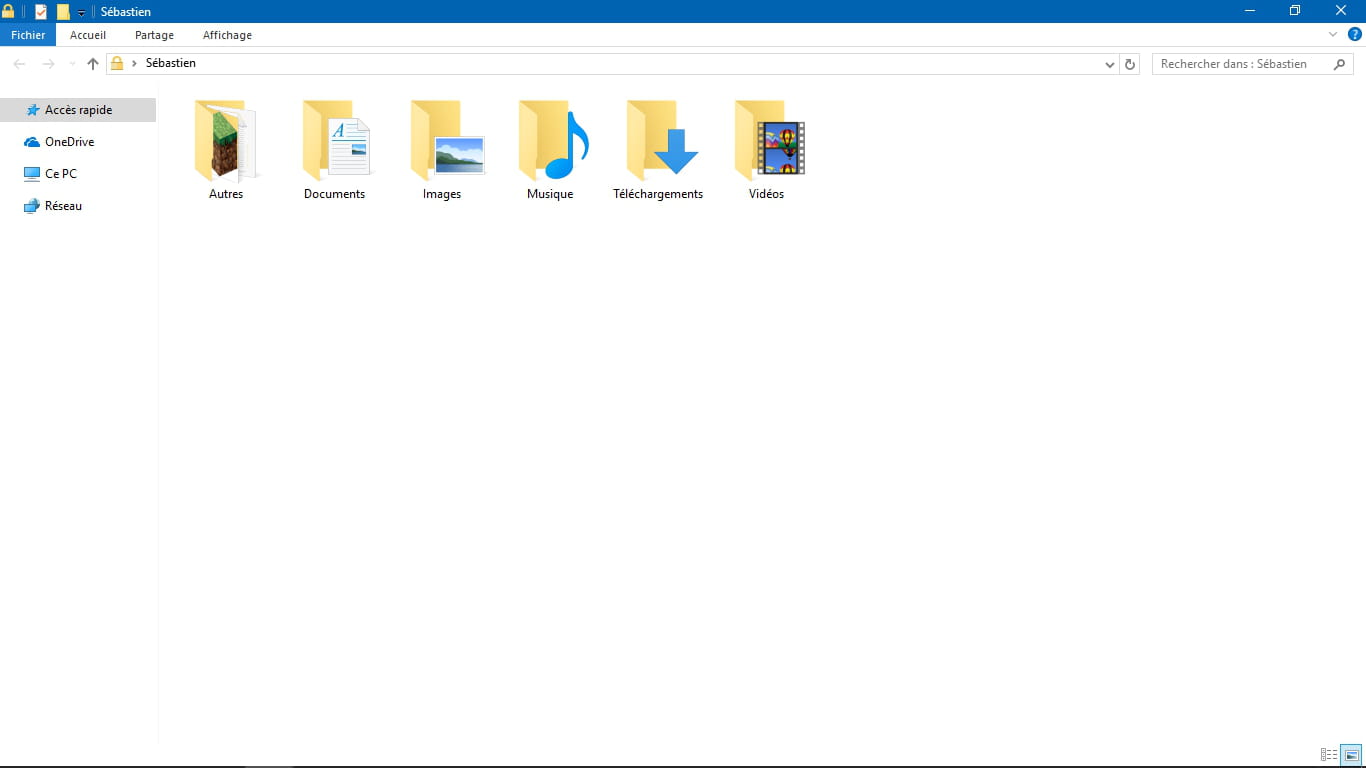Select the Vidéos folder icon
Screen dimensions: 1366x768
point(770,140)
